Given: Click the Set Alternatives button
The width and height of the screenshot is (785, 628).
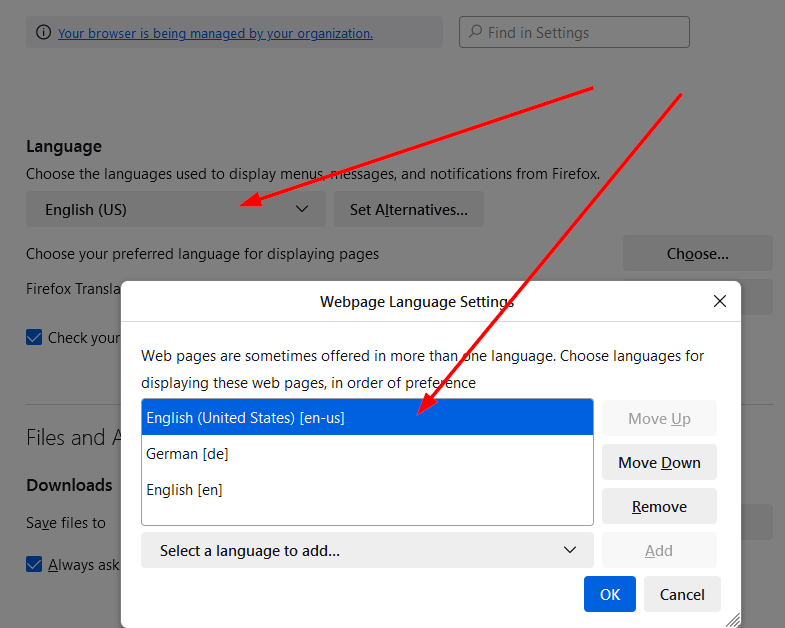Looking at the screenshot, I should (x=408, y=210).
